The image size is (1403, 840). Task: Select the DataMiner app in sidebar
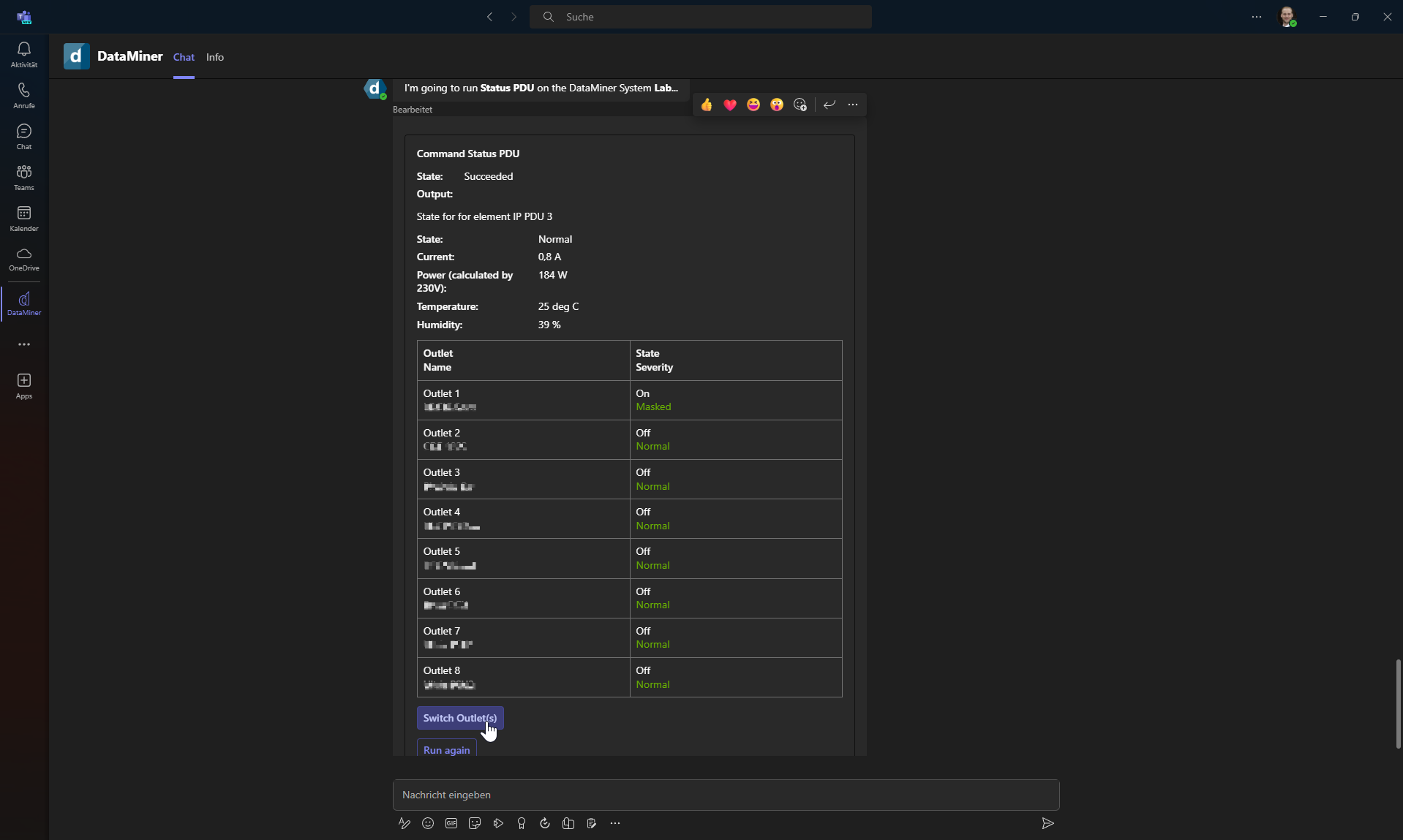[x=24, y=303]
